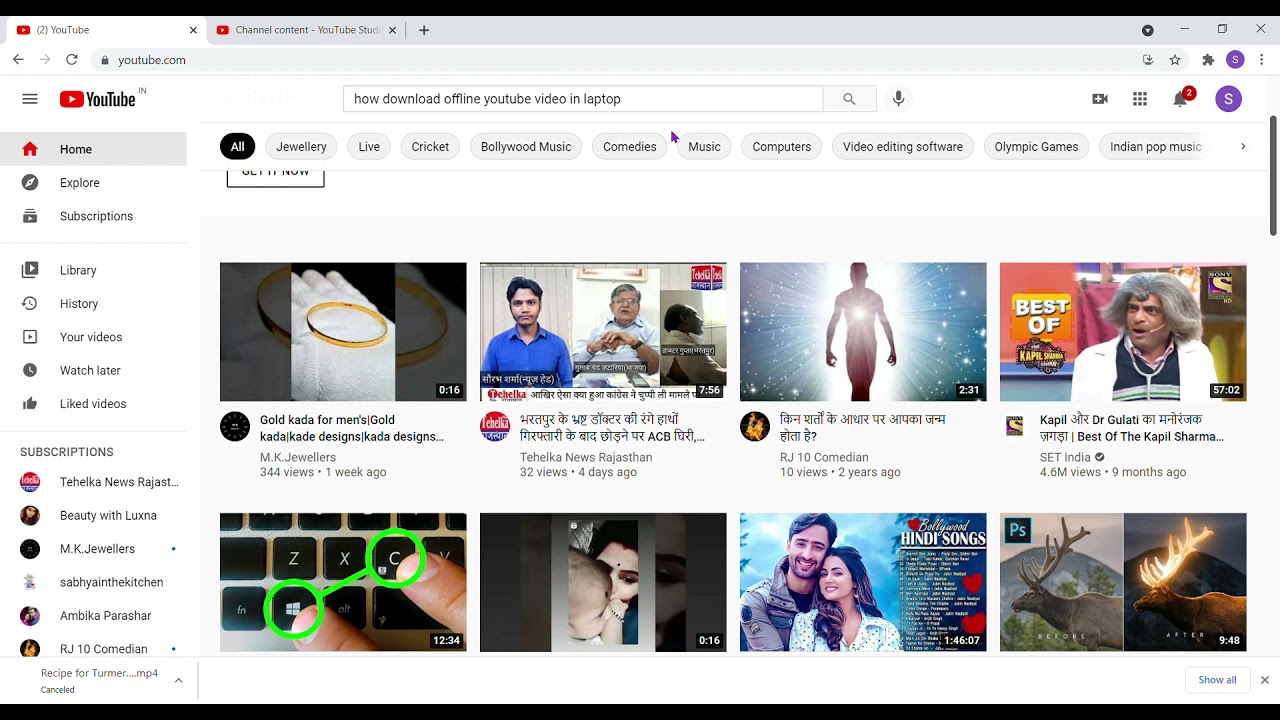Select the Jewellery chip
Image resolution: width=1280 pixels, height=720 pixels.
click(301, 147)
